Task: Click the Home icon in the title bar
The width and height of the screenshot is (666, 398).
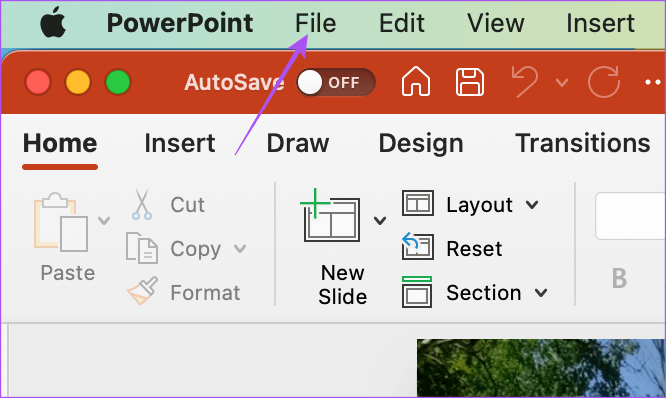Action: [x=416, y=81]
